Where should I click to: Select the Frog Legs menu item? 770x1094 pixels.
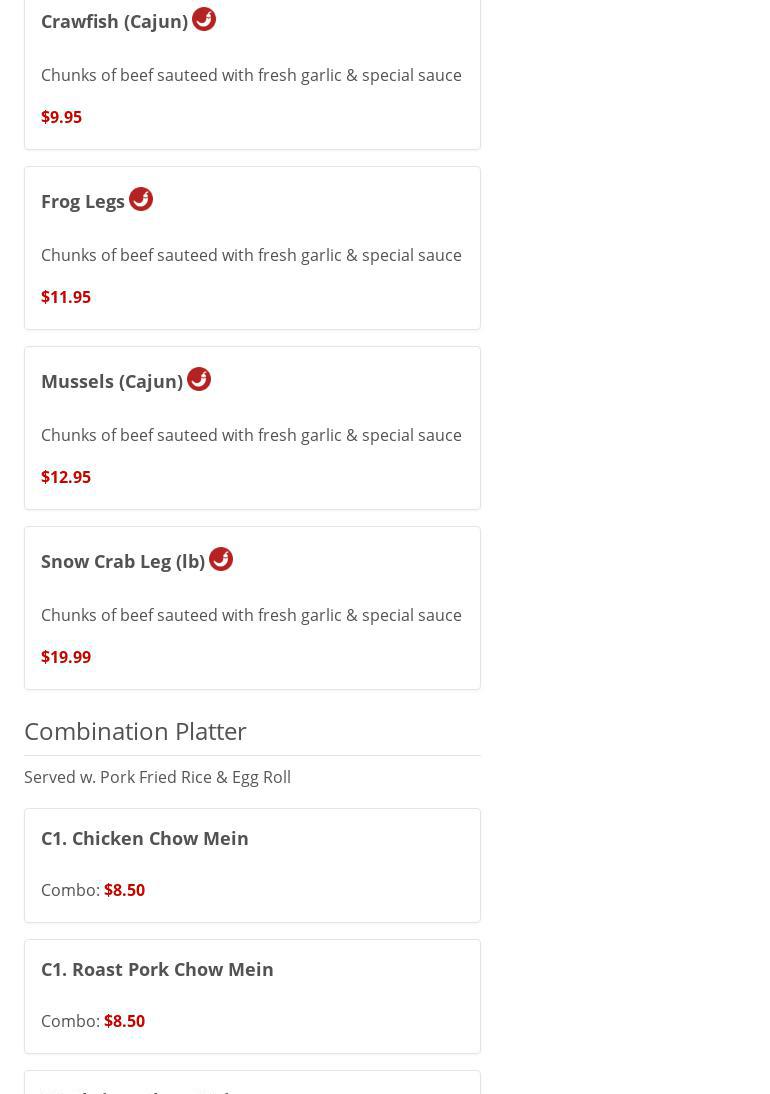click(83, 201)
